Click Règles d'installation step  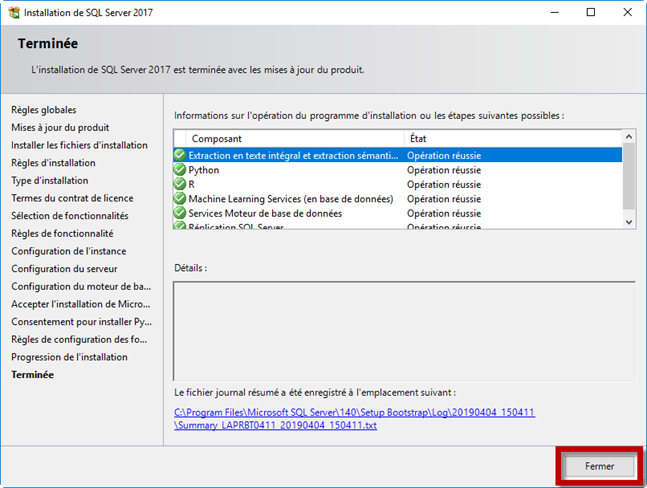(53, 163)
